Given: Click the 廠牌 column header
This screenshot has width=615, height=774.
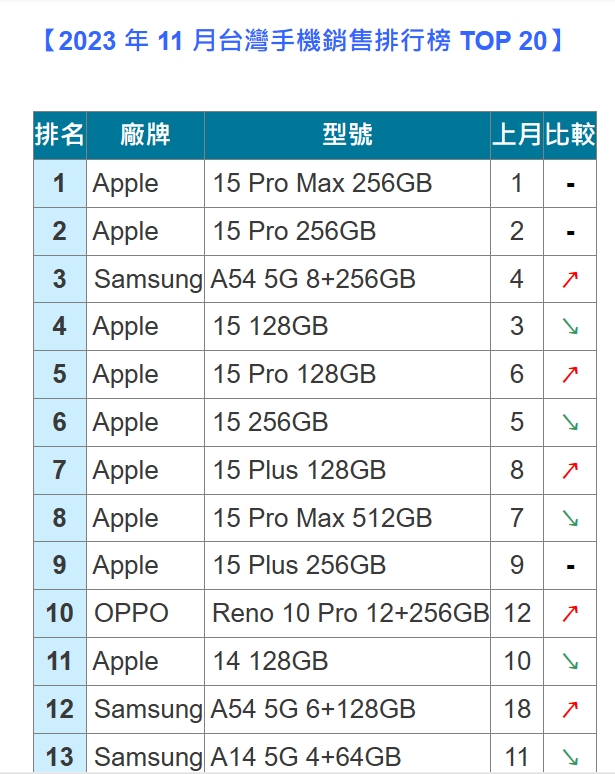Looking at the screenshot, I should [x=145, y=135].
